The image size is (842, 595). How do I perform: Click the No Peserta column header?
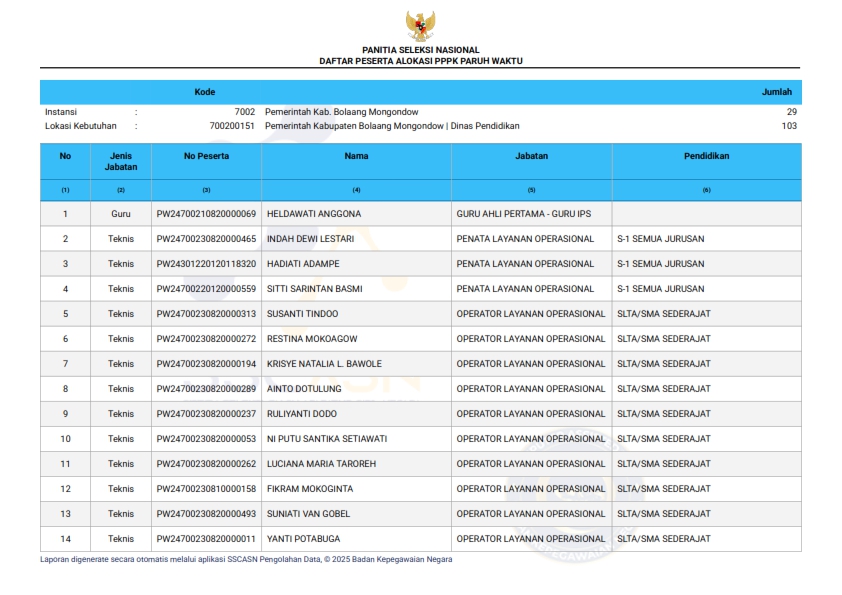pos(206,156)
